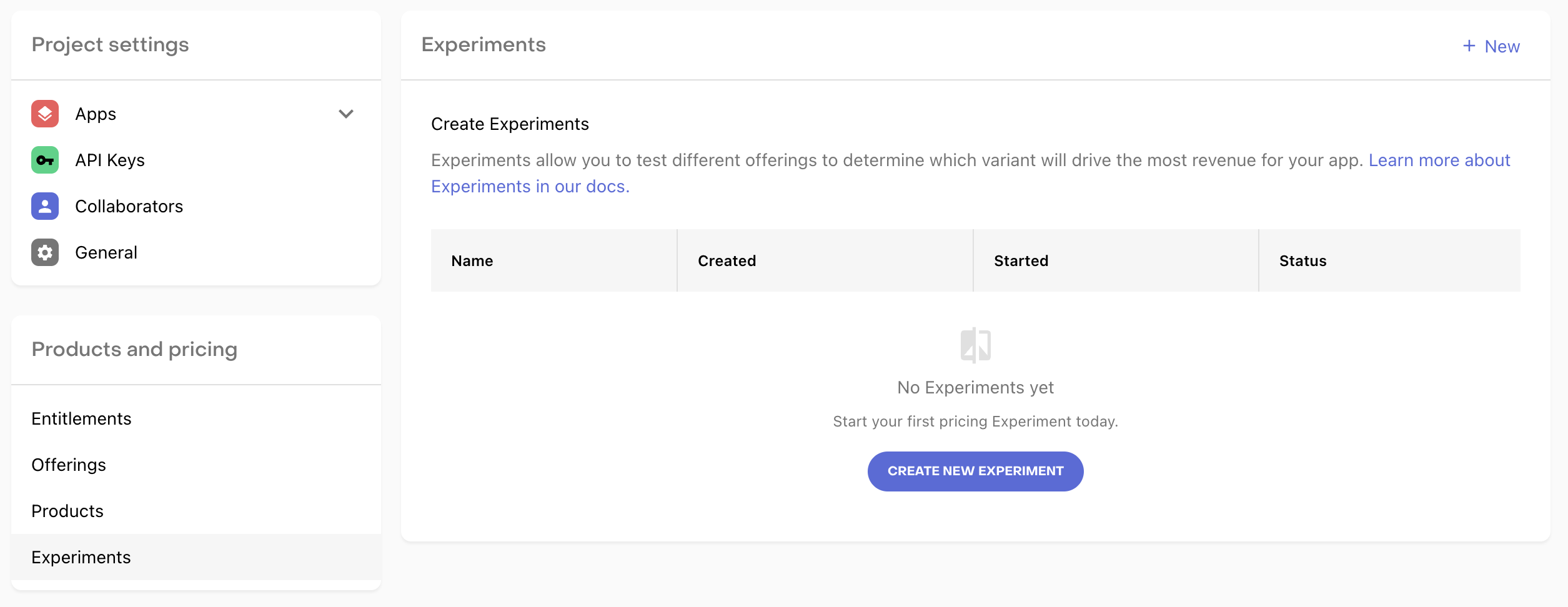Image resolution: width=1568 pixels, height=607 pixels.
Task: Click the empty-state experiments split icon
Action: click(x=975, y=345)
